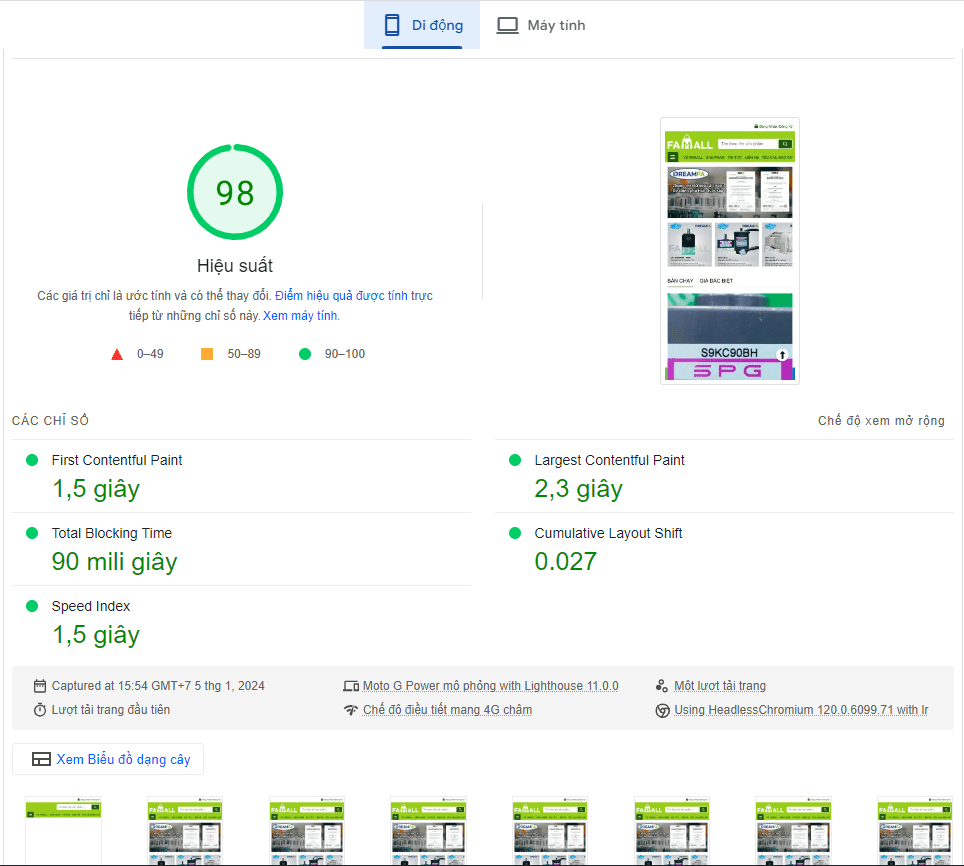The width and height of the screenshot is (964, 866).
Task: Click the device icon beside Moto G Power
Action: coord(351,686)
